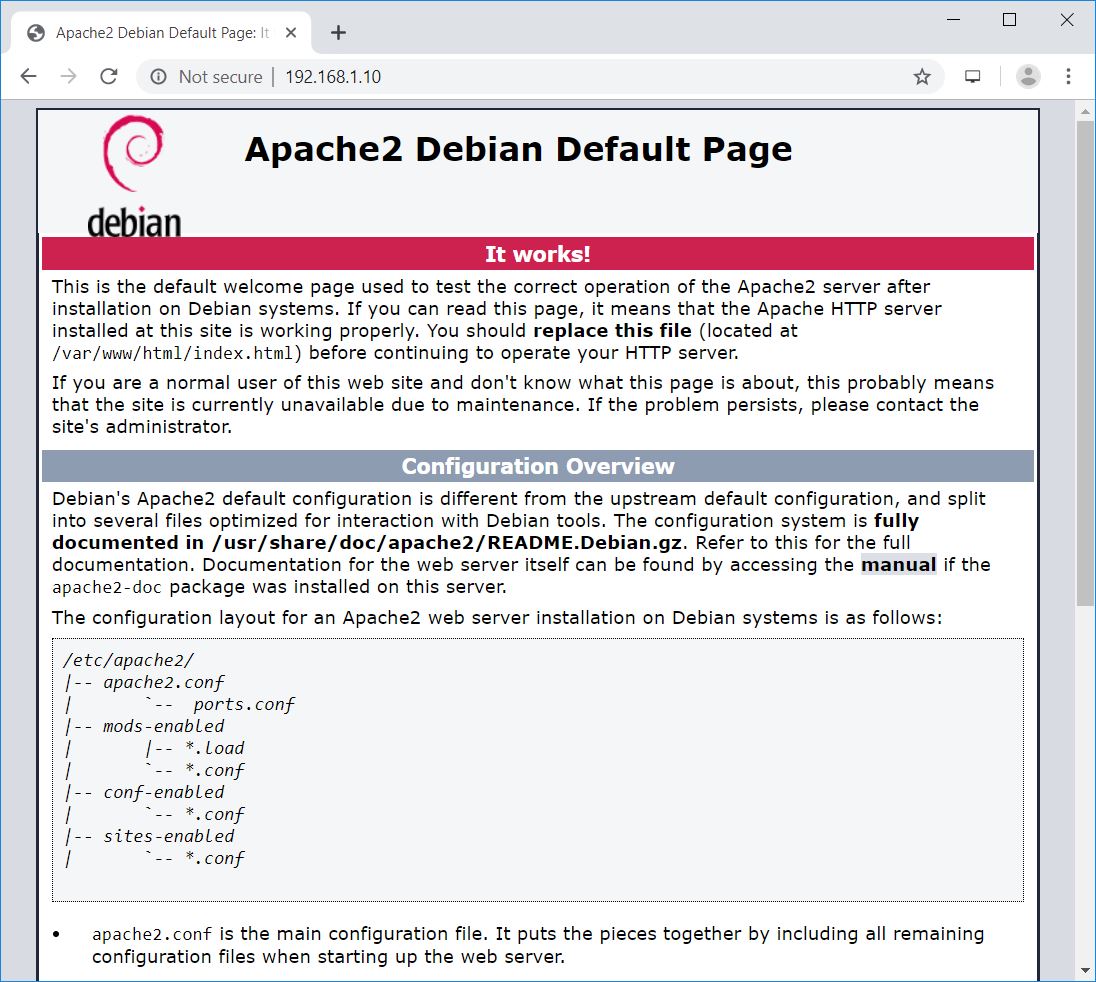Open Chrome's three-dot menu
Viewport: 1096px width, 982px height.
pyautogui.click(x=1068, y=76)
